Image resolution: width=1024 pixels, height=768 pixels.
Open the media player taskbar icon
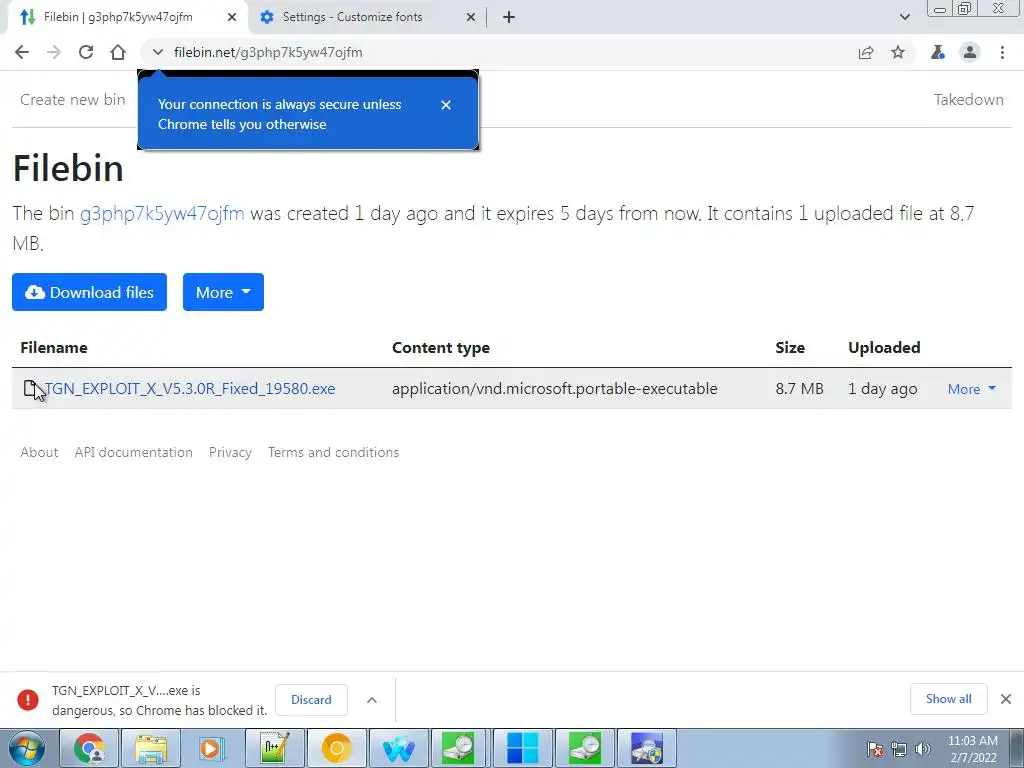(212, 748)
